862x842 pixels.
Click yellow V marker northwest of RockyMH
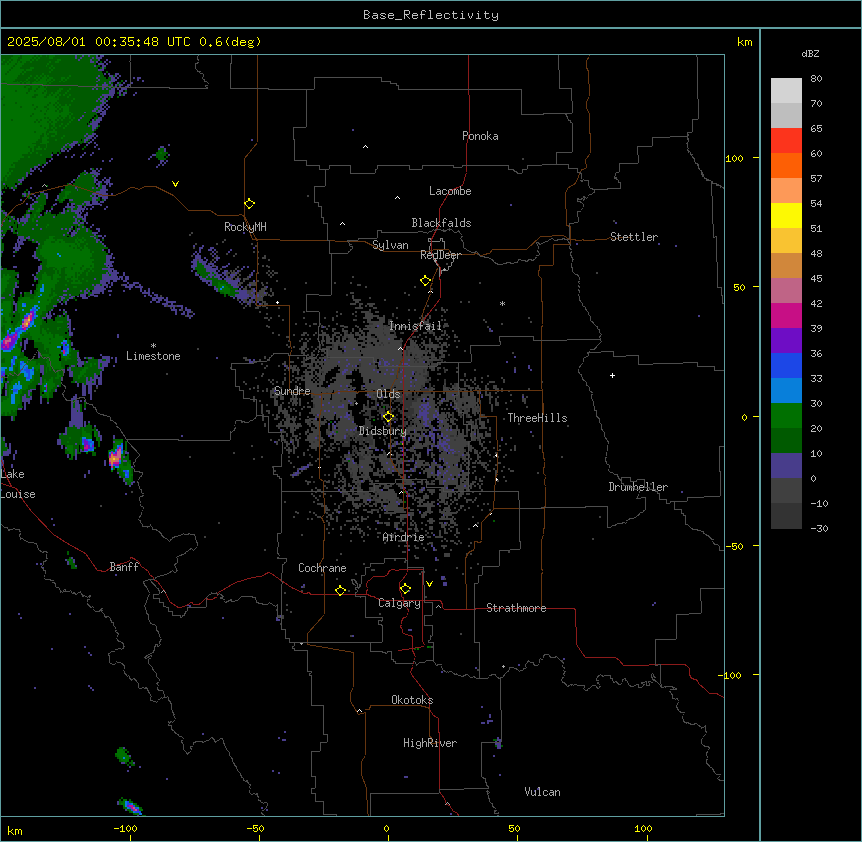pyautogui.click(x=175, y=184)
